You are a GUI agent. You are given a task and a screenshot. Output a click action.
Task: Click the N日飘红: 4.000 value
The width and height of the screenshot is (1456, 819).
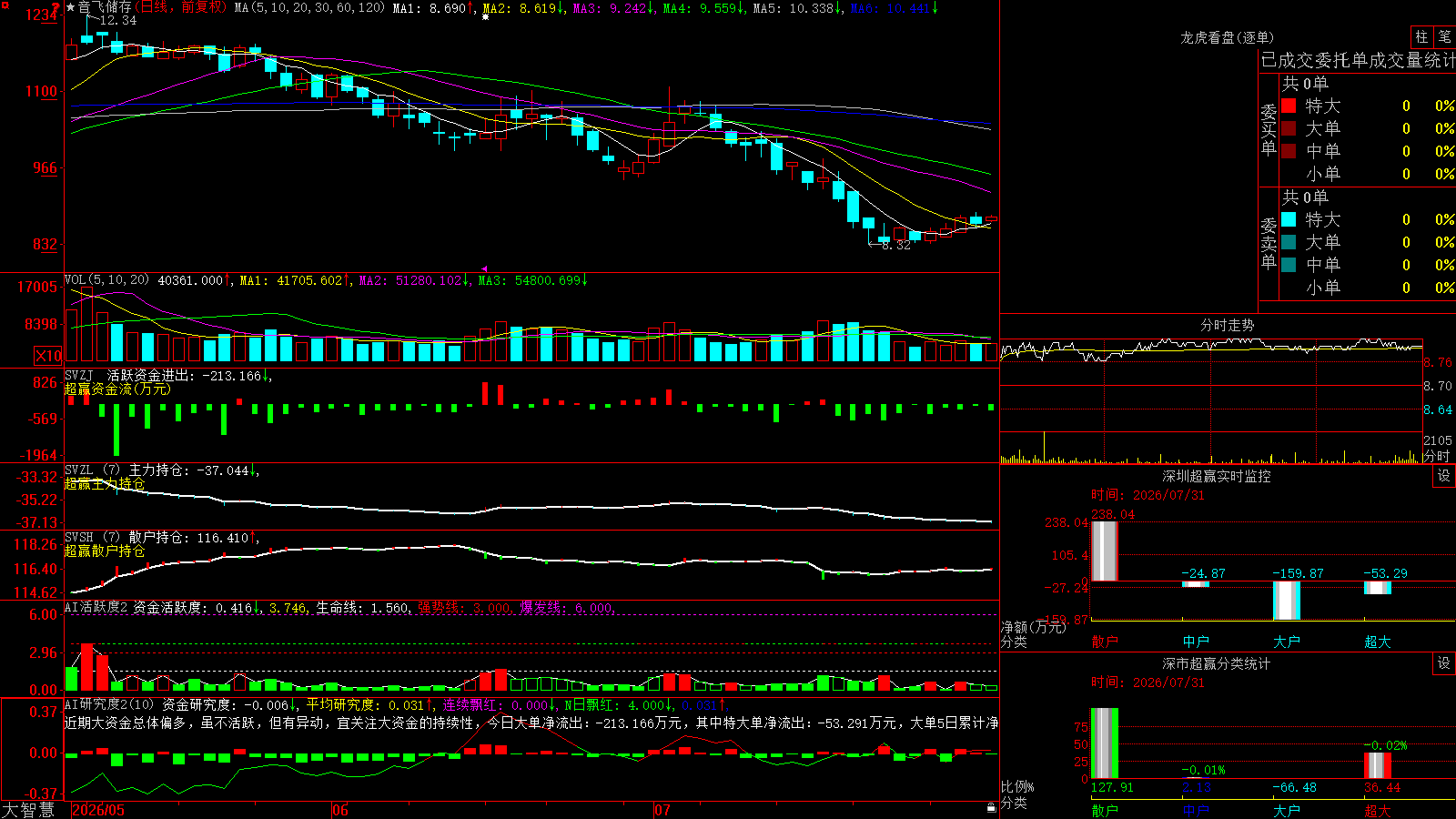pyautogui.click(x=618, y=704)
